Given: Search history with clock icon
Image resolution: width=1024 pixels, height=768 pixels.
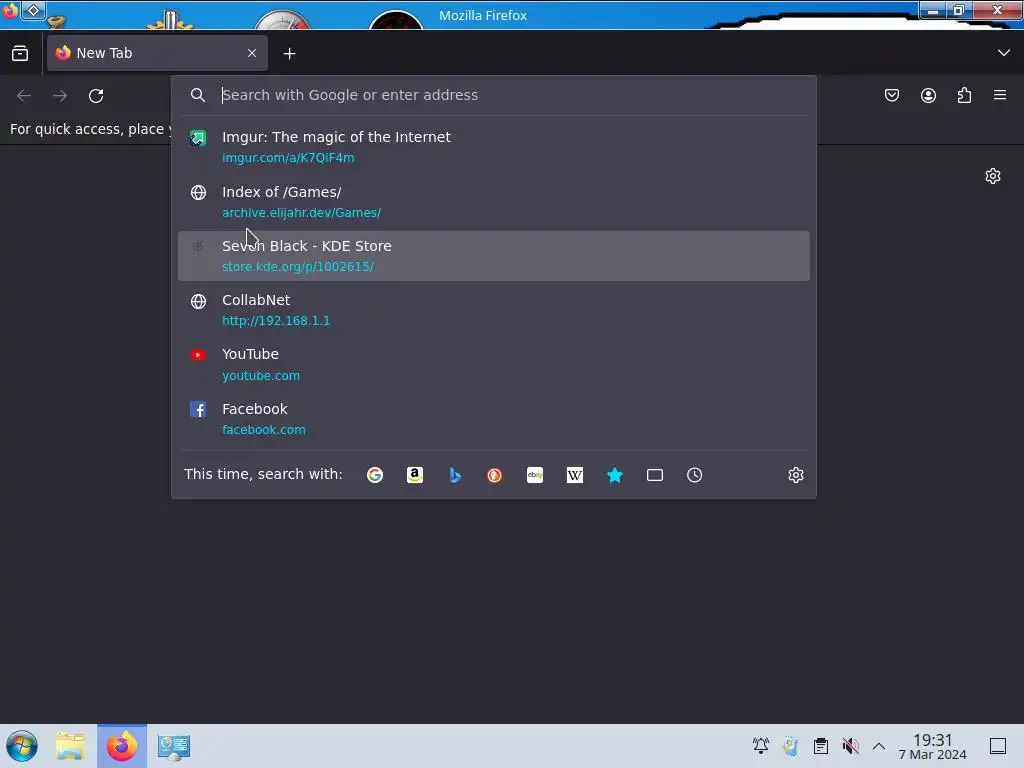Looking at the screenshot, I should coord(694,475).
